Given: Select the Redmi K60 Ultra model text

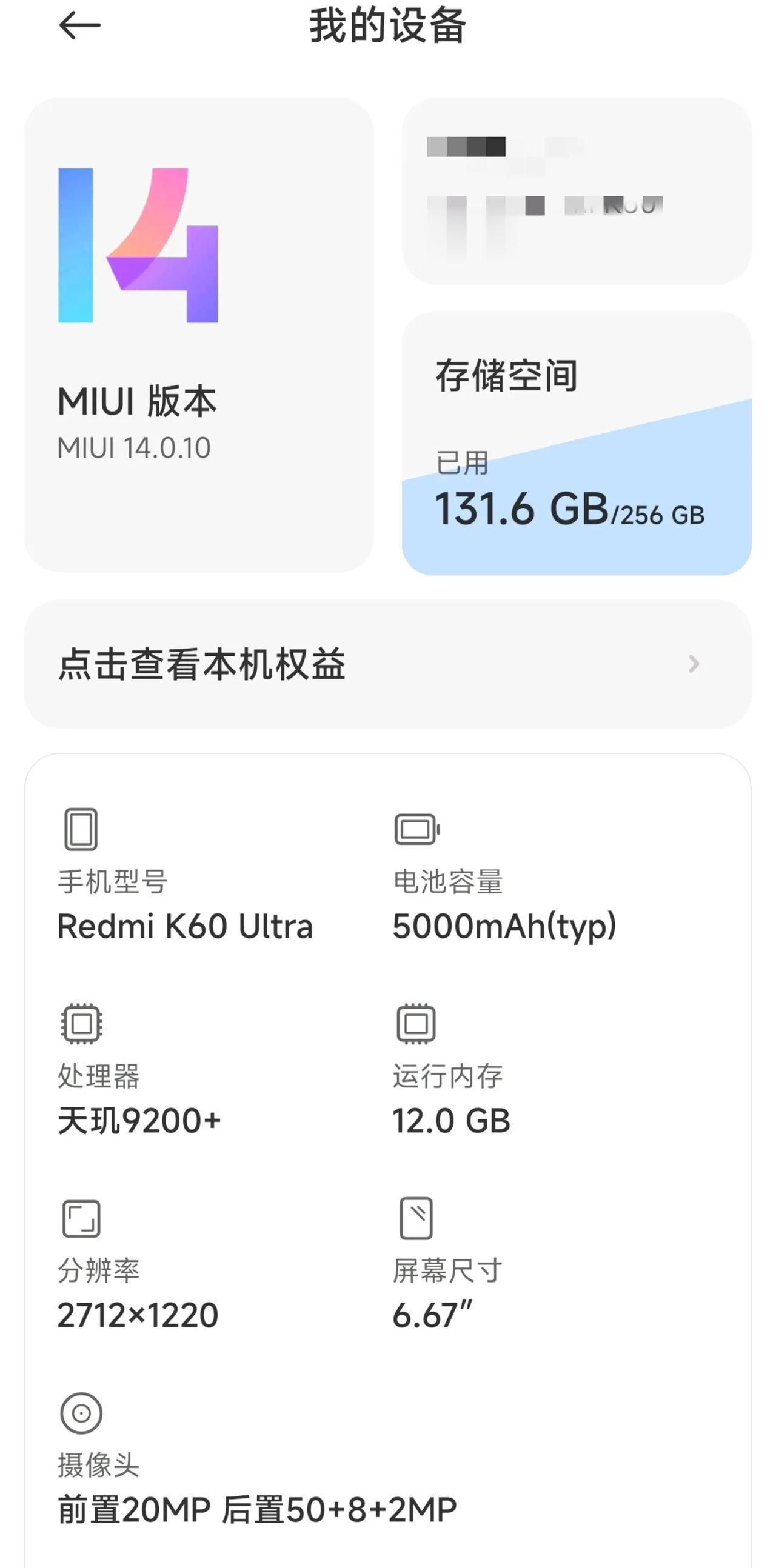Looking at the screenshot, I should [x=185, y=926].
